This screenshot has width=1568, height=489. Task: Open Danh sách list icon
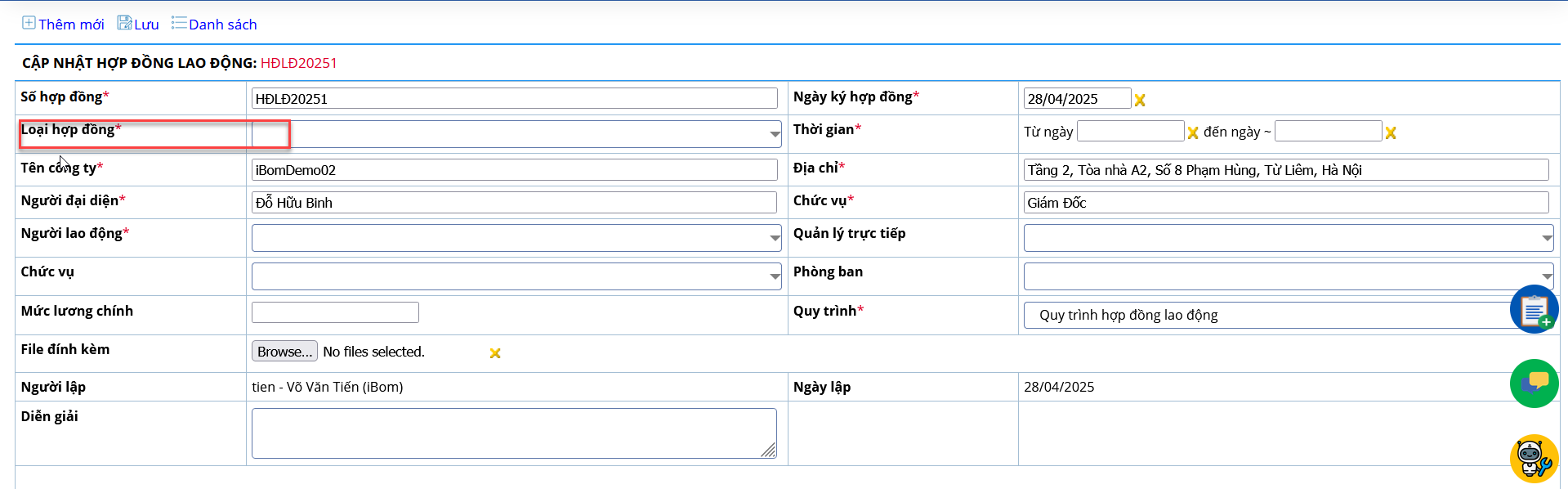tap(179, 23)
